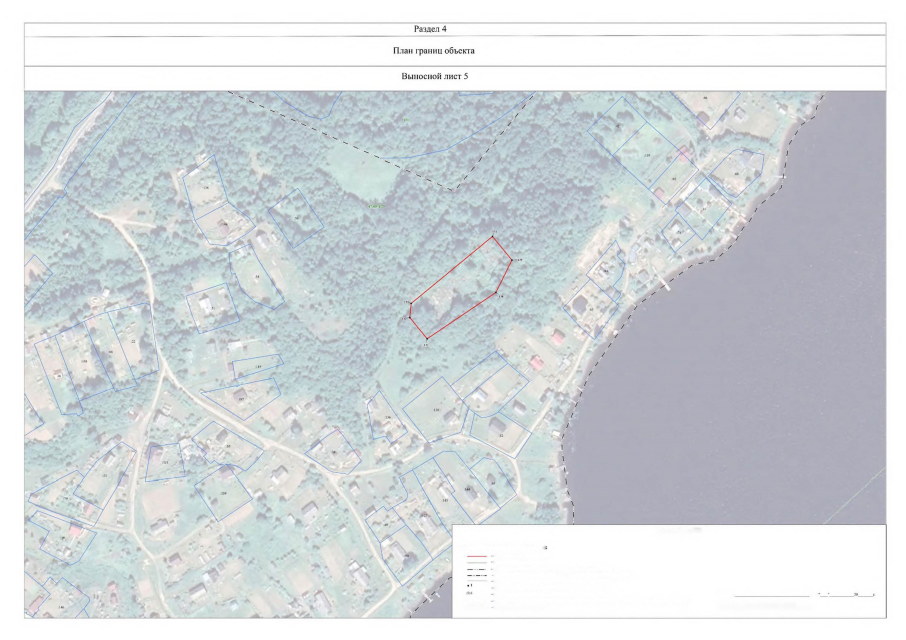
Task: Click the green label in the forest
Action: click(375, 207)
